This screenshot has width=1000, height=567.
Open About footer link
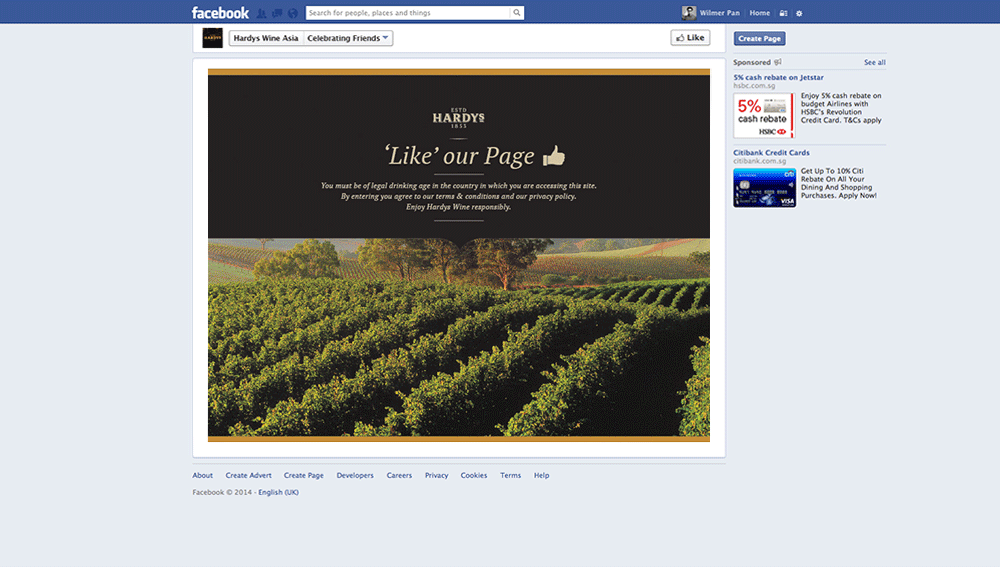coord(203,475)
